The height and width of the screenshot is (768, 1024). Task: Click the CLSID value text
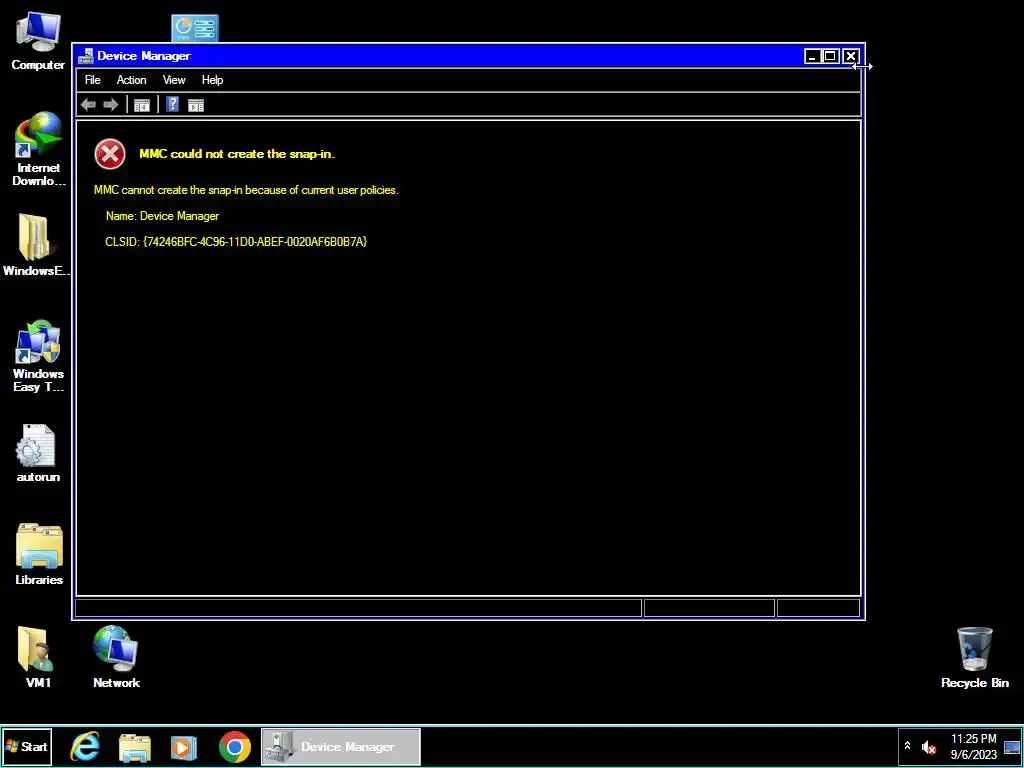click(x=255, y=242)
